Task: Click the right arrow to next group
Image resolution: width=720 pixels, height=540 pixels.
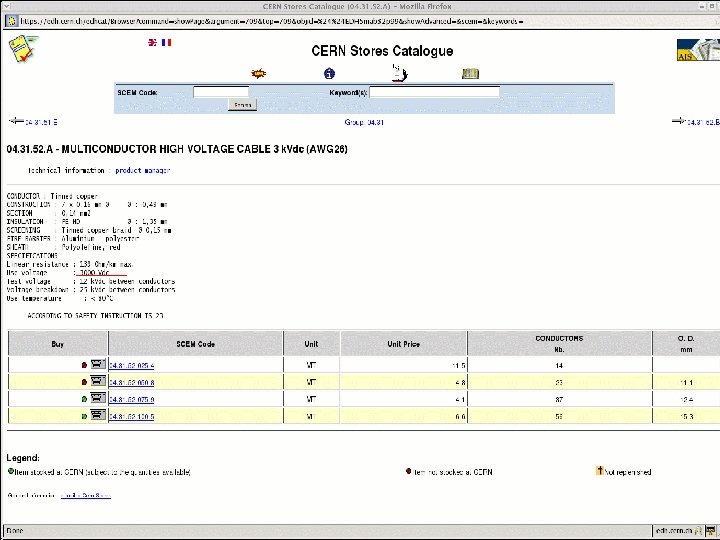Action: coord(679,121)
